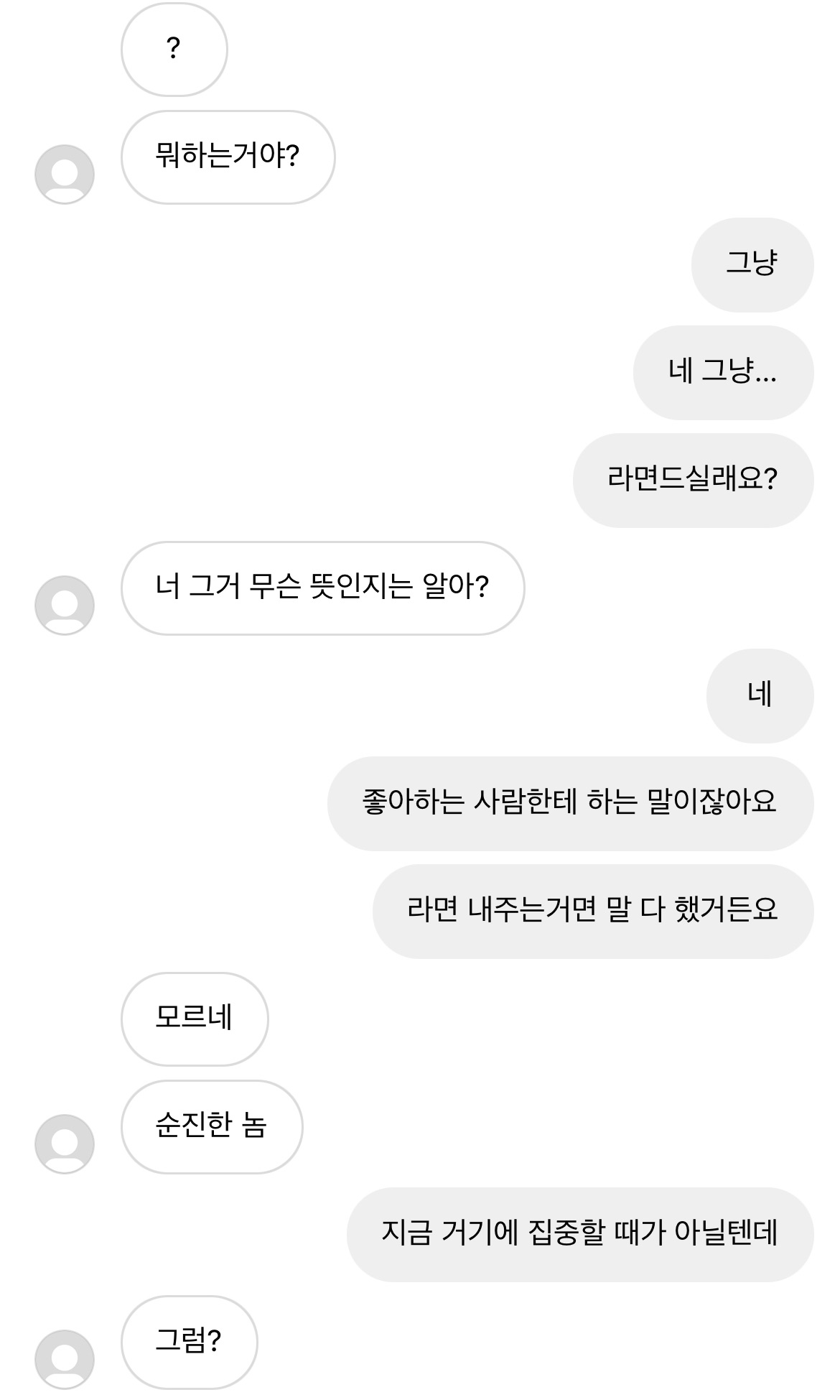Image resolution: width=840 pixels, height=1400 pixels.
Task: Open the sender profile picture at the bottom
Action: pyautogui.click(x=65, y=1360)
